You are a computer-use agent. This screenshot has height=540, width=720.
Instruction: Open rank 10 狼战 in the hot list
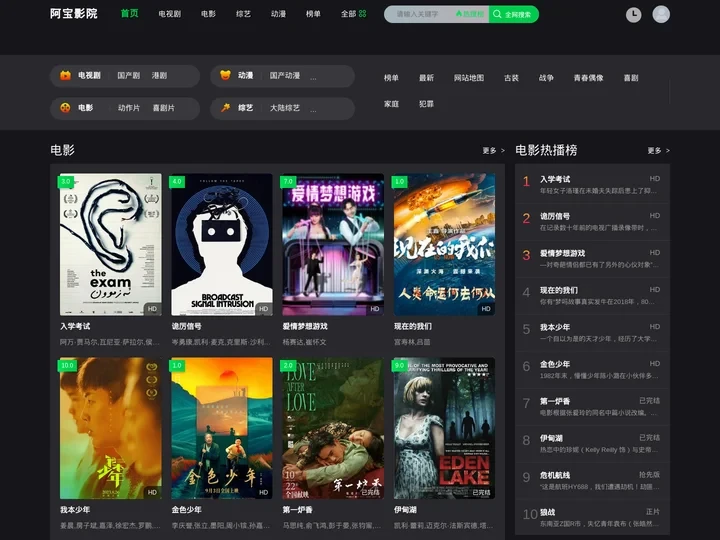tap(592, 518)
